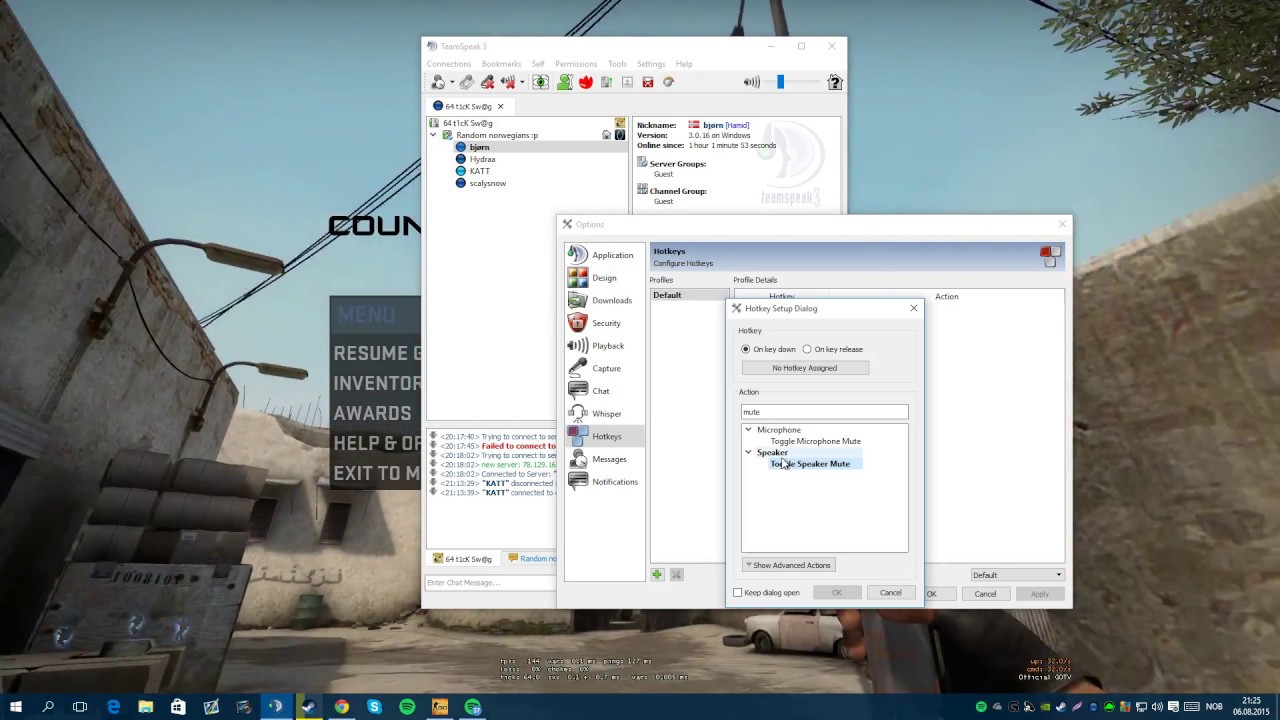Click the mute speakers icon in TeamSpeak toolbar
Viewport: 1280px width, 720px height.
pyautogui.click(x=507, y=82)
